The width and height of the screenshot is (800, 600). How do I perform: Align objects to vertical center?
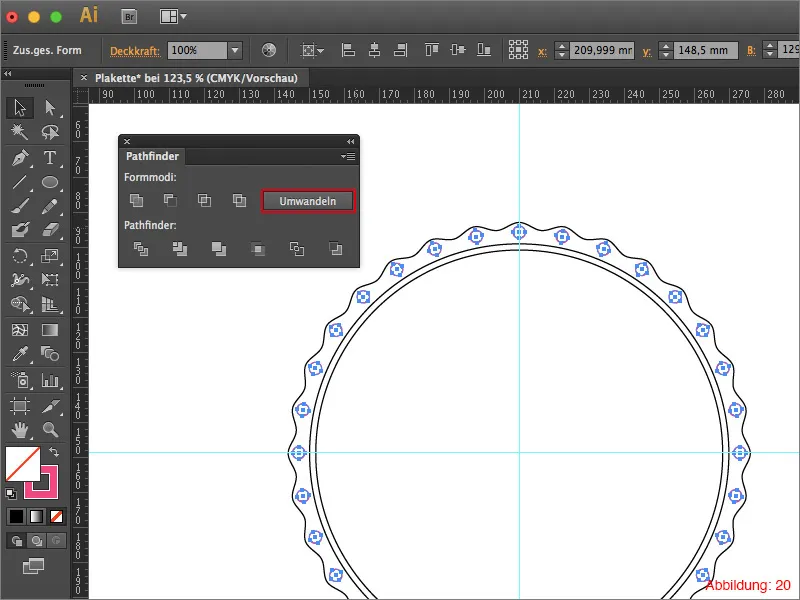click(458, 50)
